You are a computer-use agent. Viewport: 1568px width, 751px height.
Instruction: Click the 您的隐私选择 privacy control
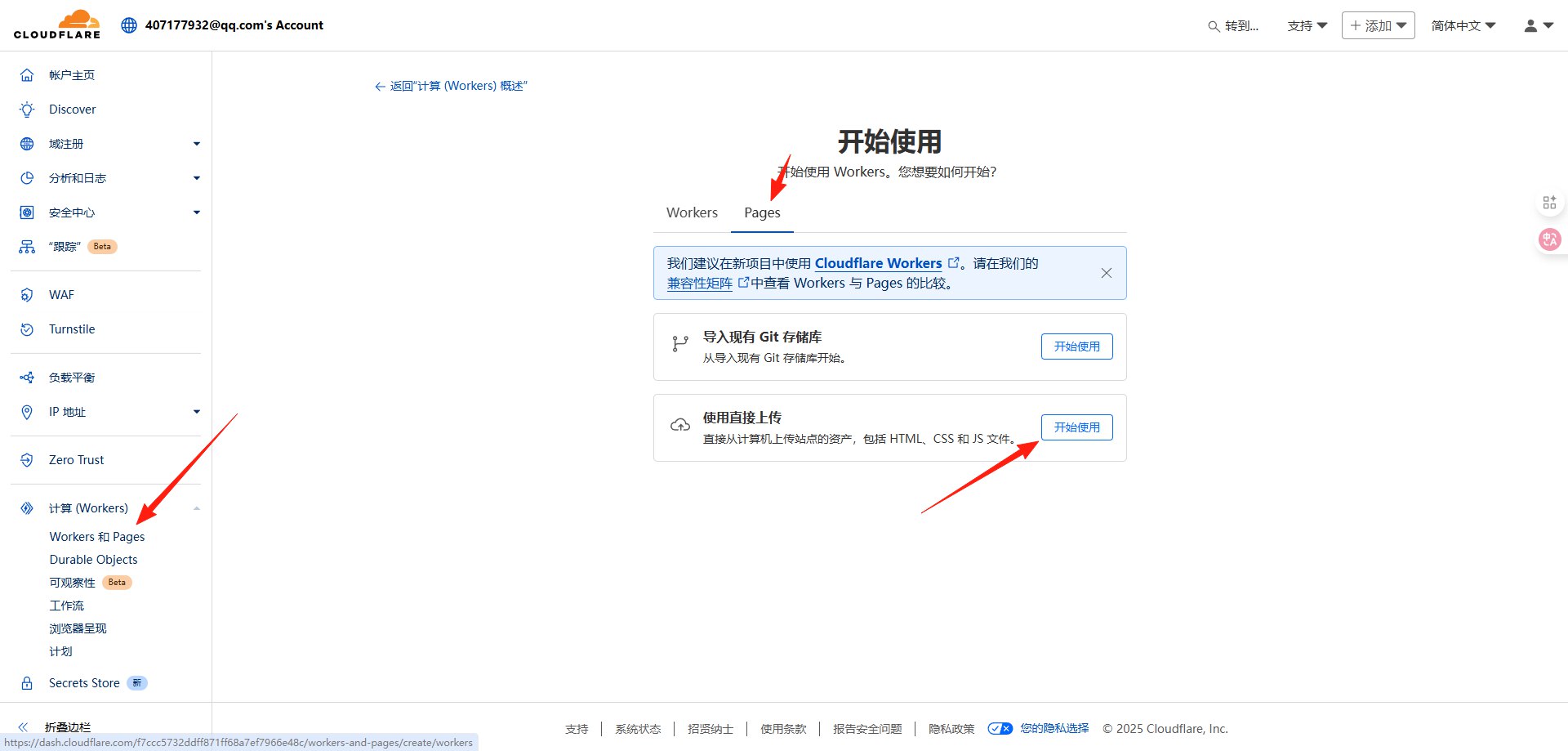click(1053, 728)
